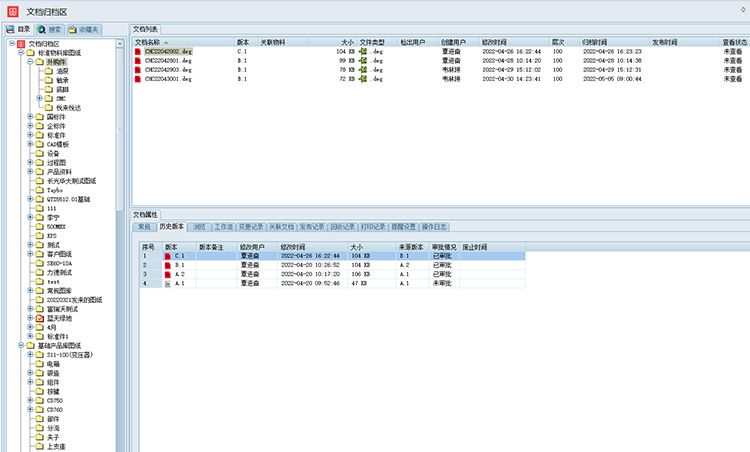Click red version icon for C.1
The image size is (750, 452).
pos(167,256)
